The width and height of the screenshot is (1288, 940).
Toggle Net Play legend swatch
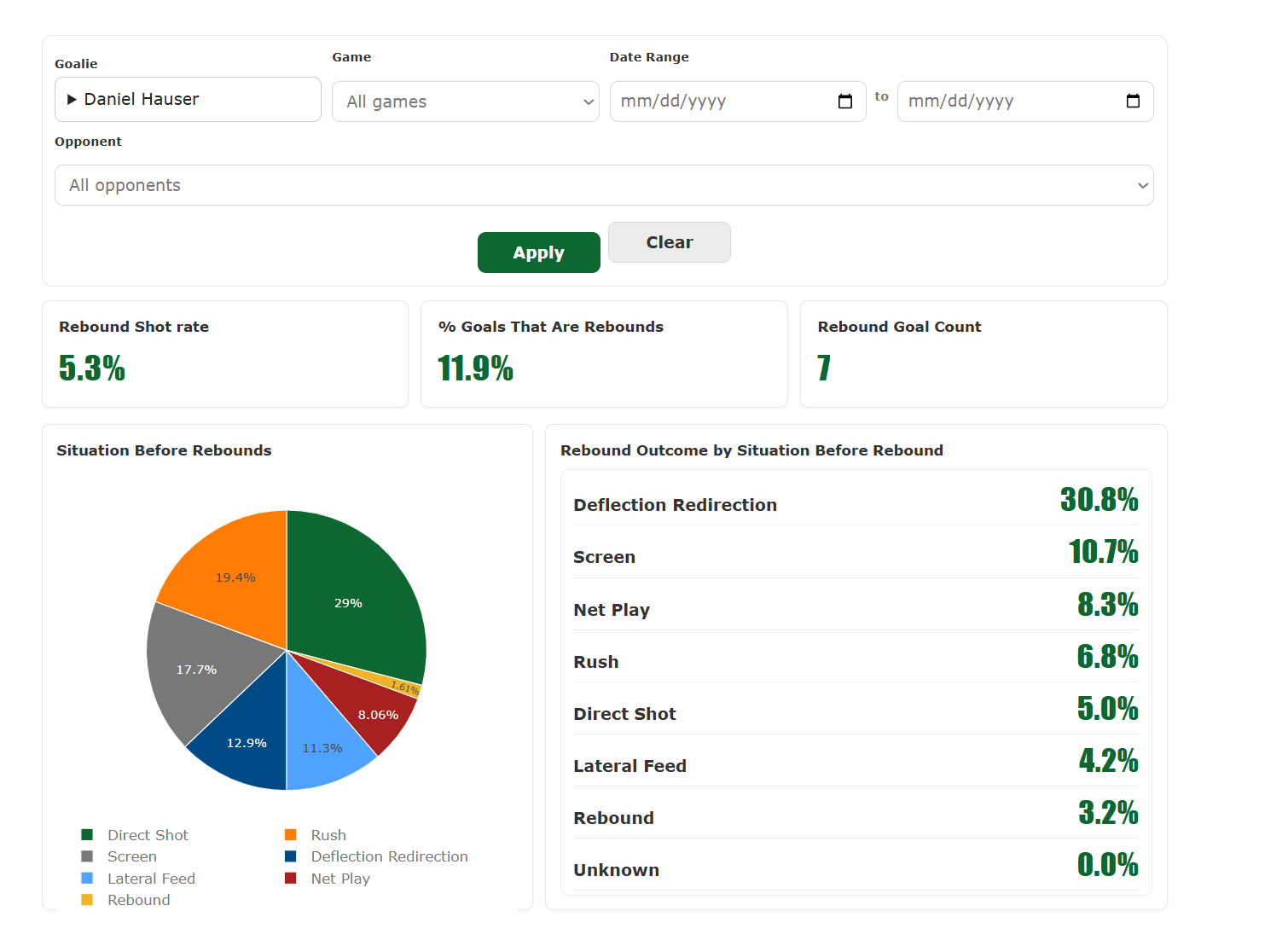291,878
